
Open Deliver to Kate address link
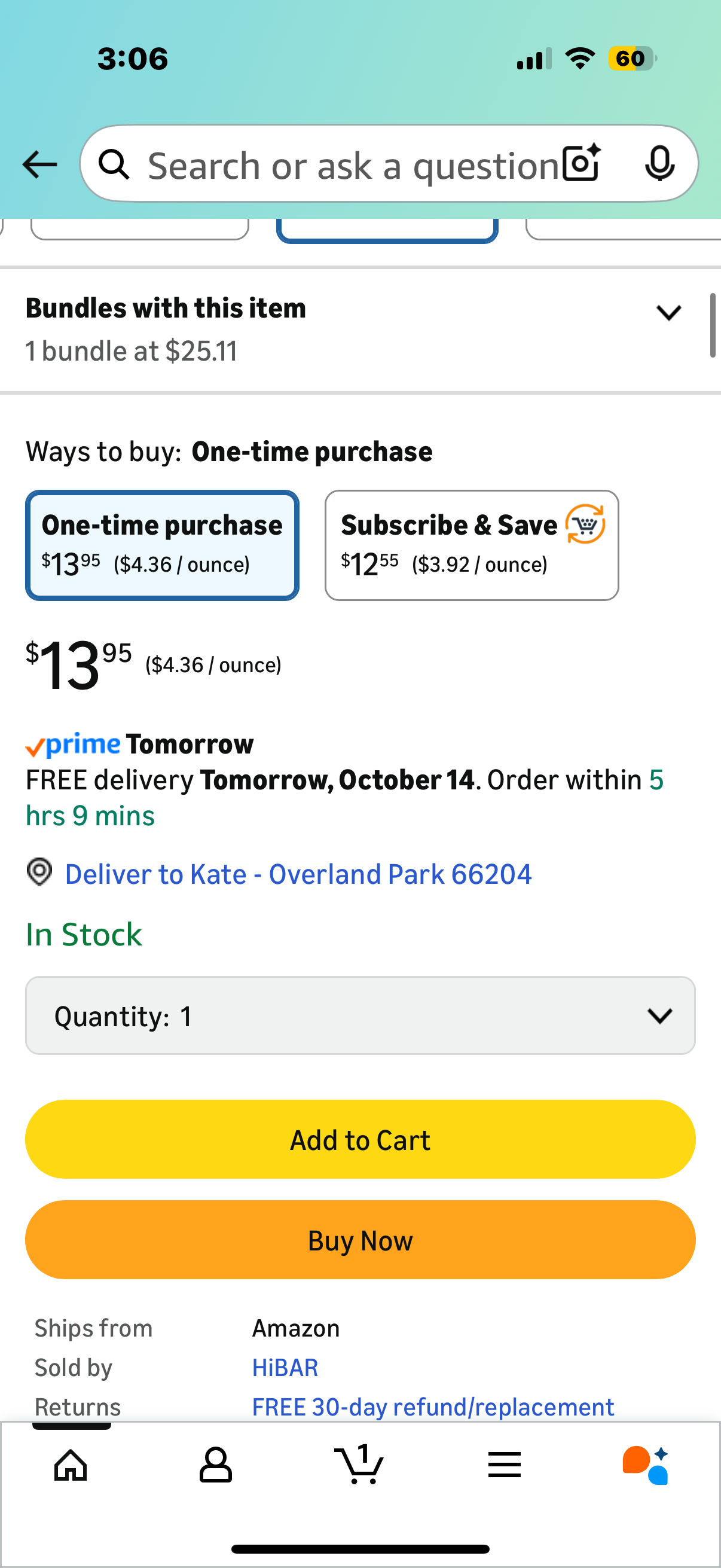pyautogui.click(x=298, y=874)
